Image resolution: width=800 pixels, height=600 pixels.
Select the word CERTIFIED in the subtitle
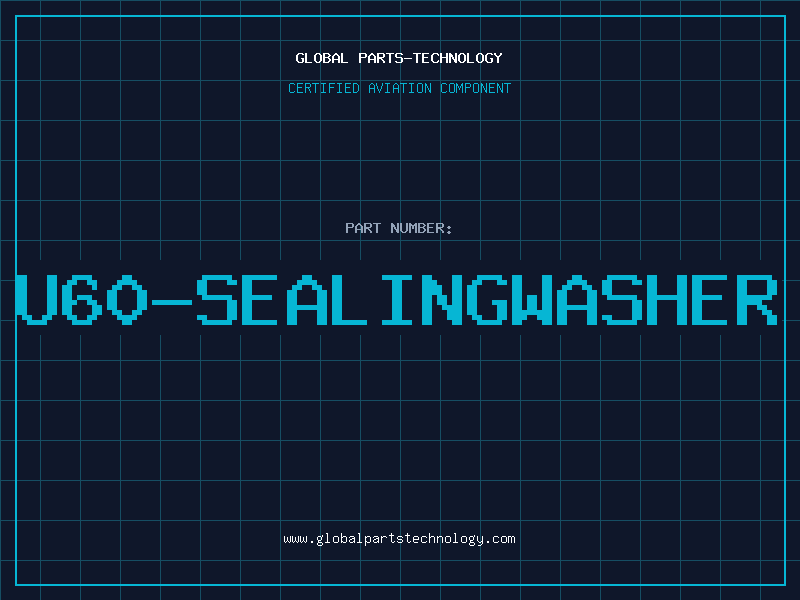[323, 88]
